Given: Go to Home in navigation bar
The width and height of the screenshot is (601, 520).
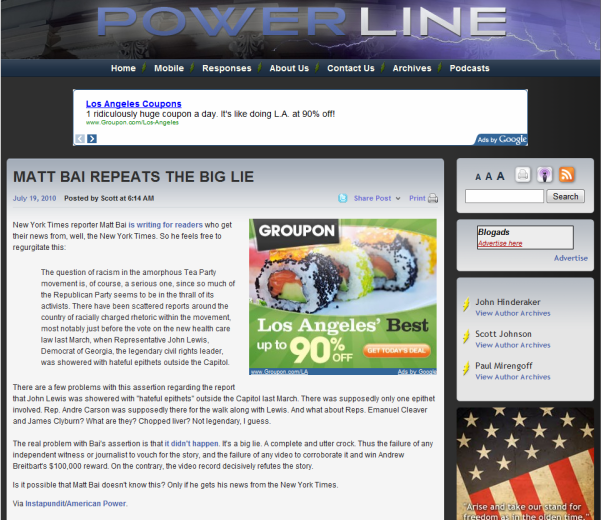Looking at the screenshot, I should (123, 68).
